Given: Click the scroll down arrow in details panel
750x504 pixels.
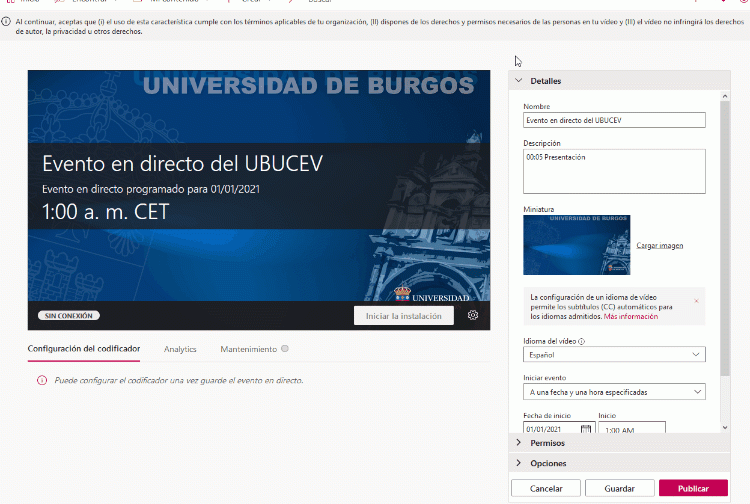Looking at the screenshot, I should [725, 427].
